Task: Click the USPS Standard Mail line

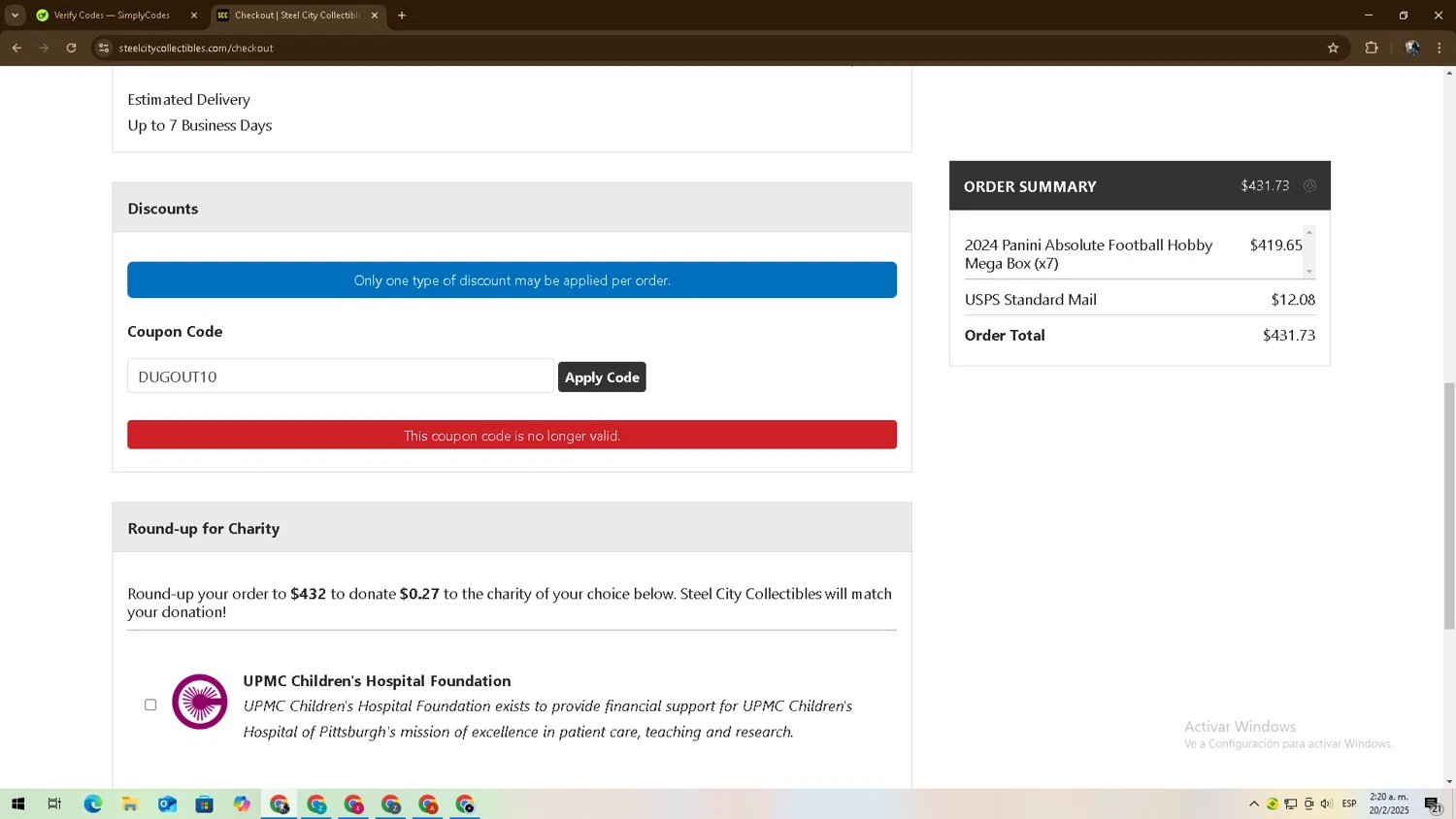Action: (1140, 299)
